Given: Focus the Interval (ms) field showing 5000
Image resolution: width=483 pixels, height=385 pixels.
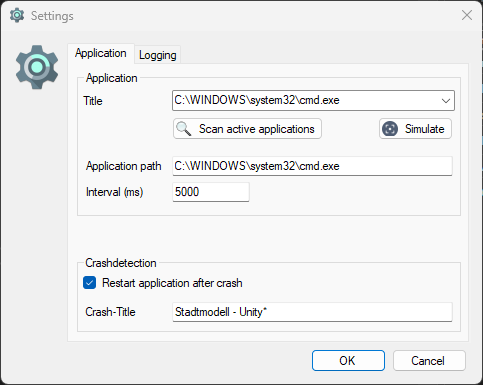Looking at the screenshot, I should (211, 192).
